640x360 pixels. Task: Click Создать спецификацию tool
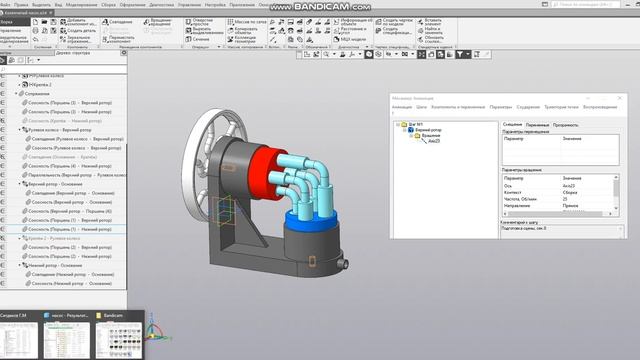click(394, 31)
